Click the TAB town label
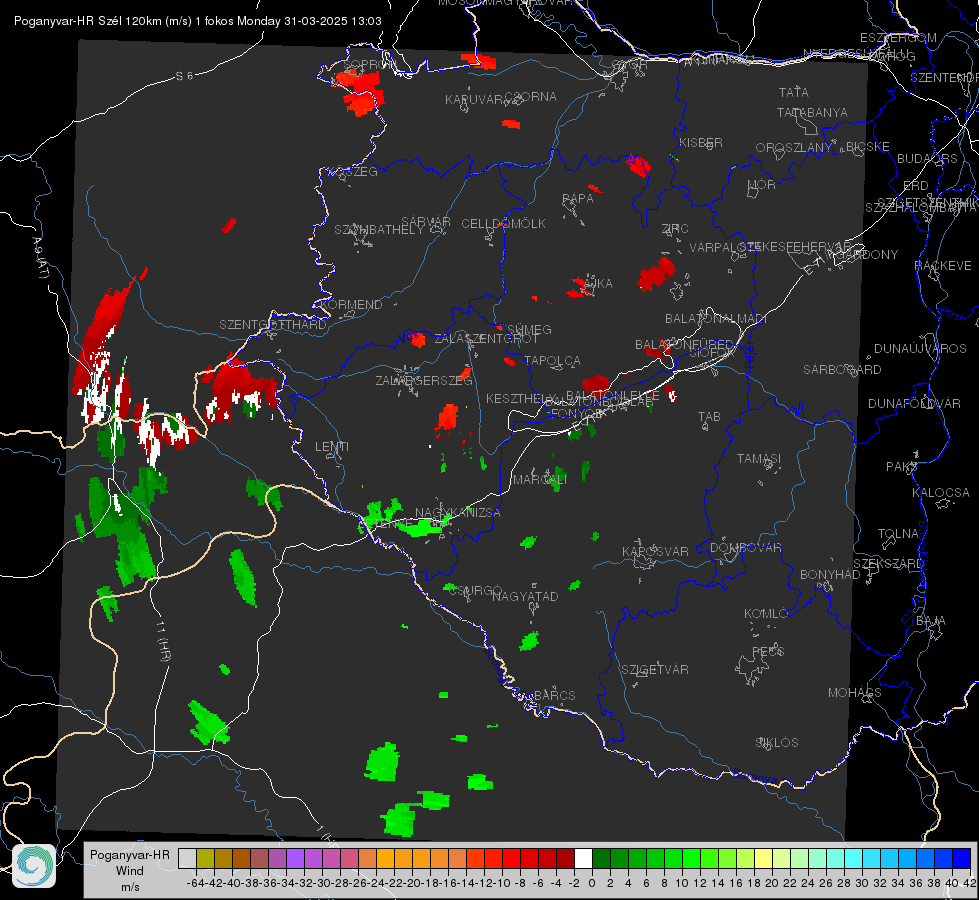Viewport: 979px width, 900px height. [x=709, y=417]
